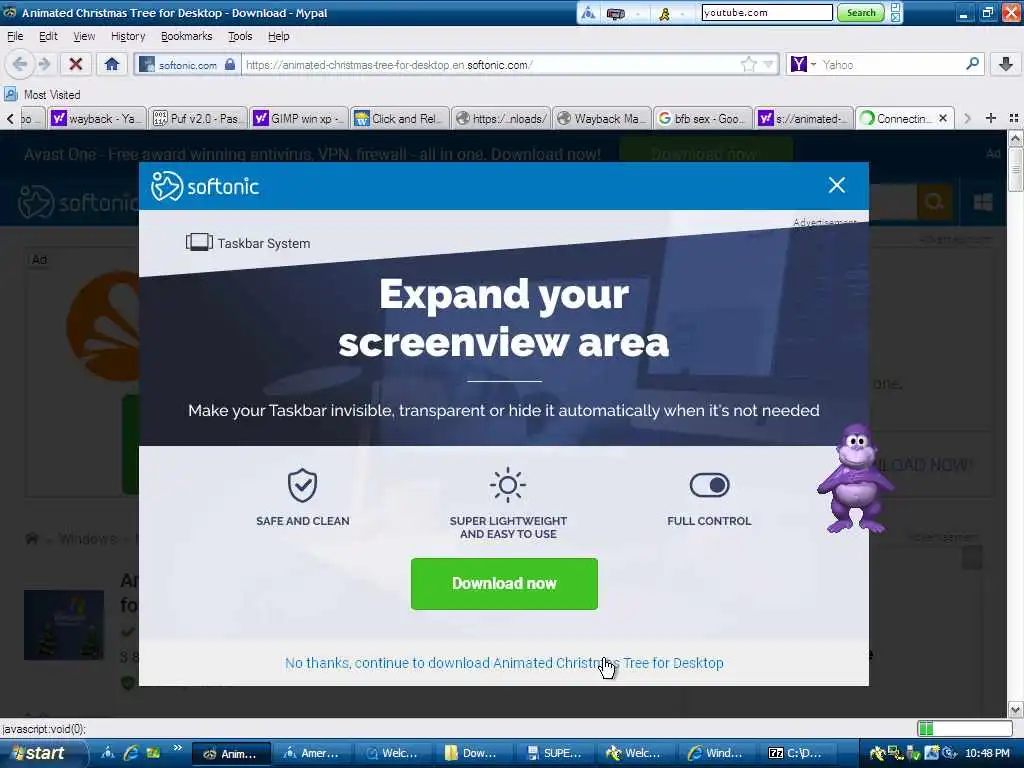Screen dimensions: 1024x768
Task: Click No thanks, continue to download link
Action: 504,663
